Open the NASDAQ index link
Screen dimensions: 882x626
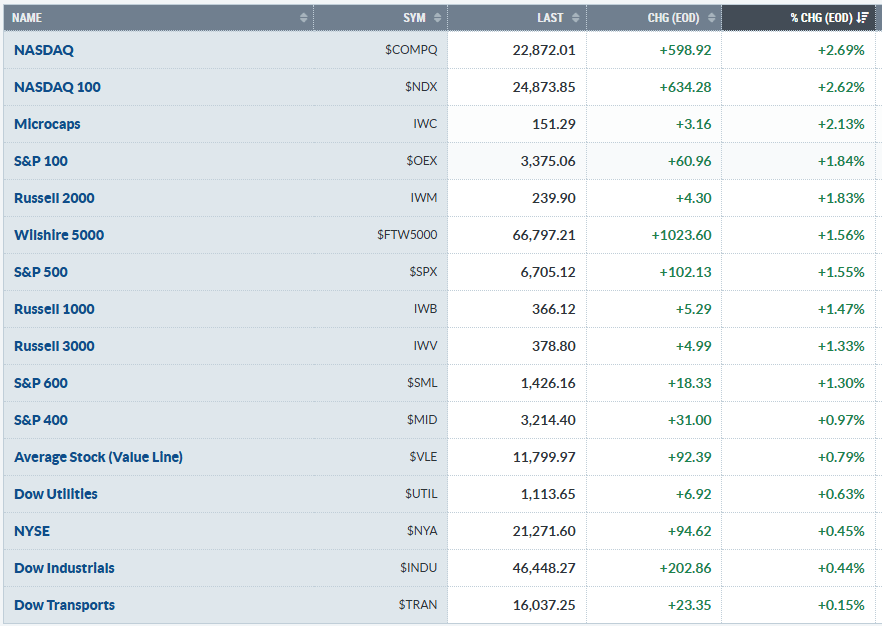(x=44, y=50)
